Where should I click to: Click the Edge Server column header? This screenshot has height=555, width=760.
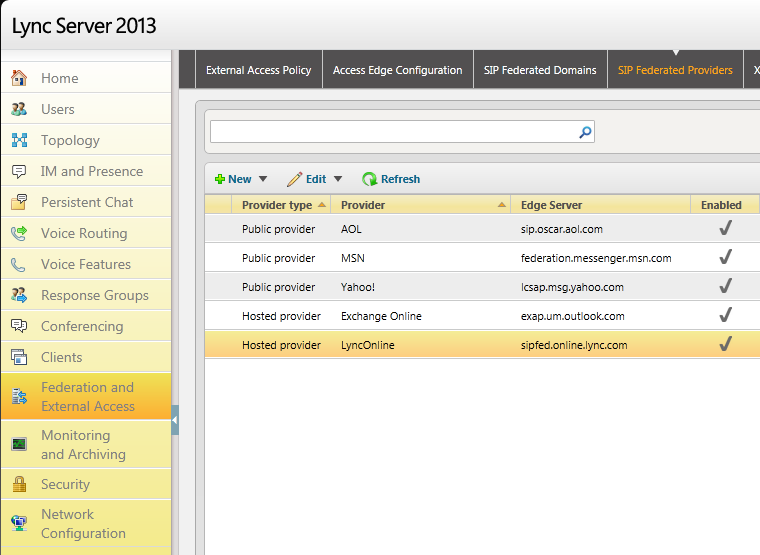(x=601, y=205)
